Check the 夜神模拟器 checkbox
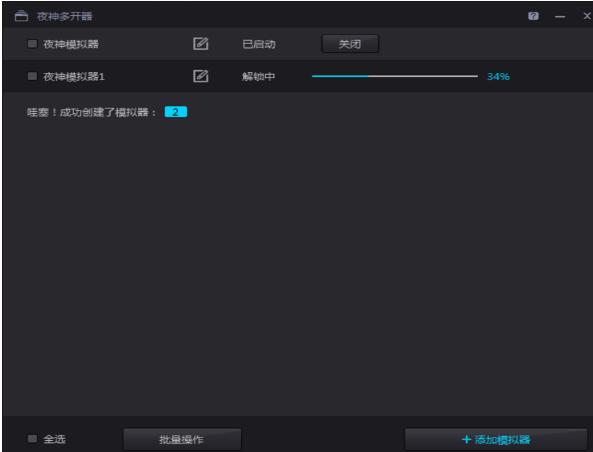593x452 pixels. coord(32,44)
